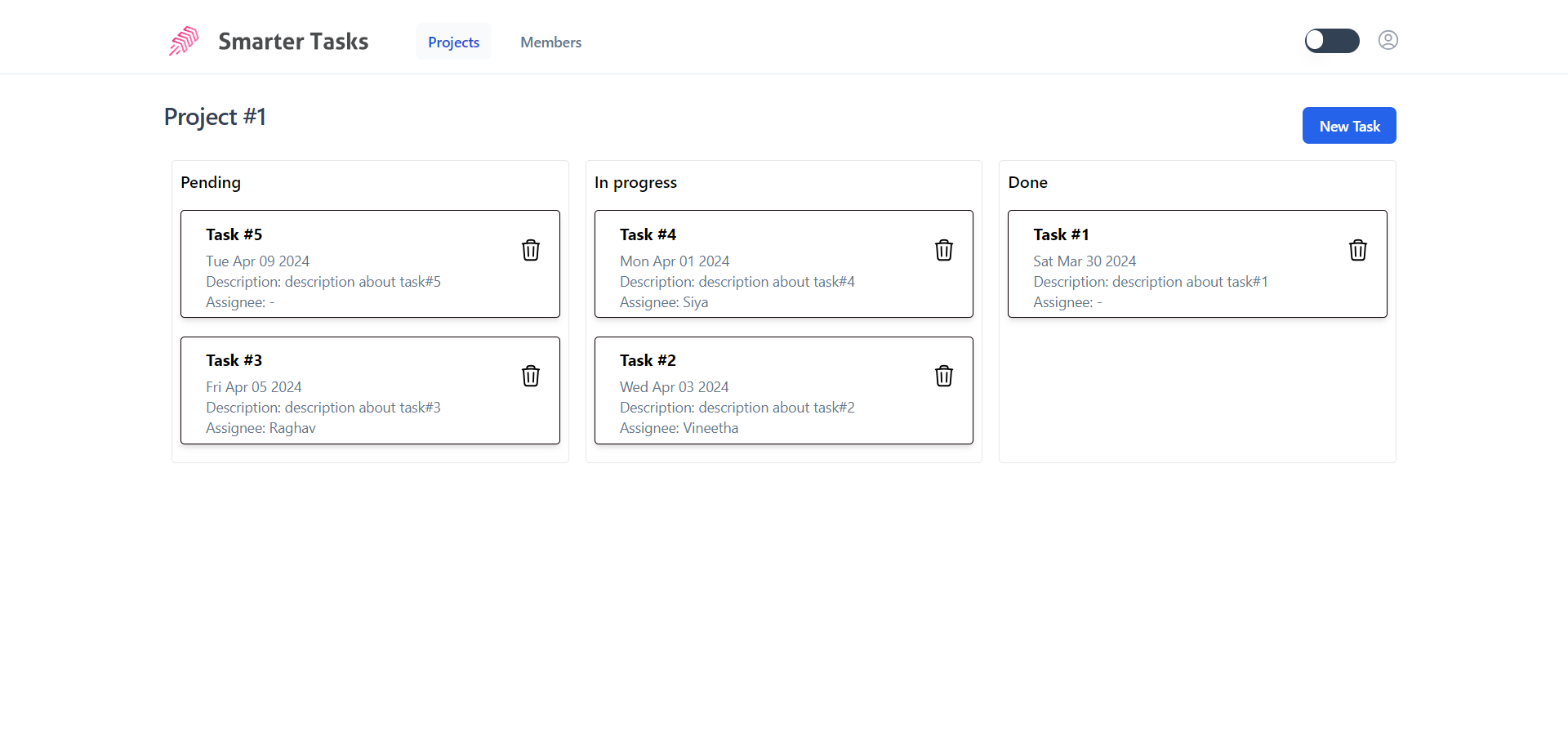Click the date Sat Mar 30 2024
The height and width of the screenshot is (745, 1568).
1085,261
